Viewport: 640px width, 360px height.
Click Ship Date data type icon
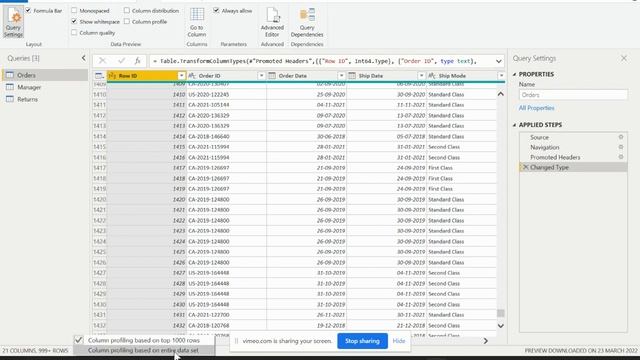352,76
